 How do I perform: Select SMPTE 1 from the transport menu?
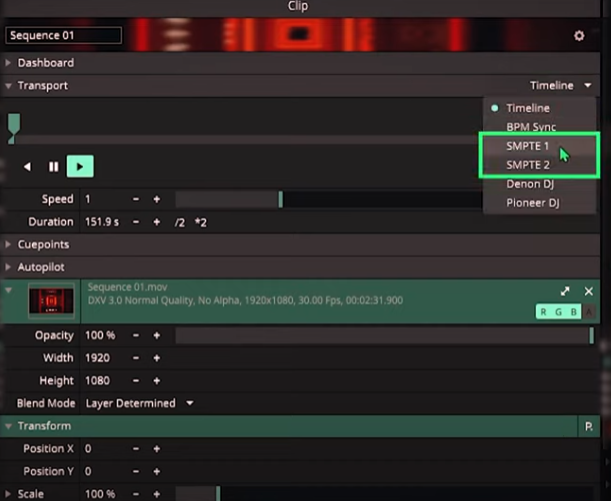coord(528,146)
